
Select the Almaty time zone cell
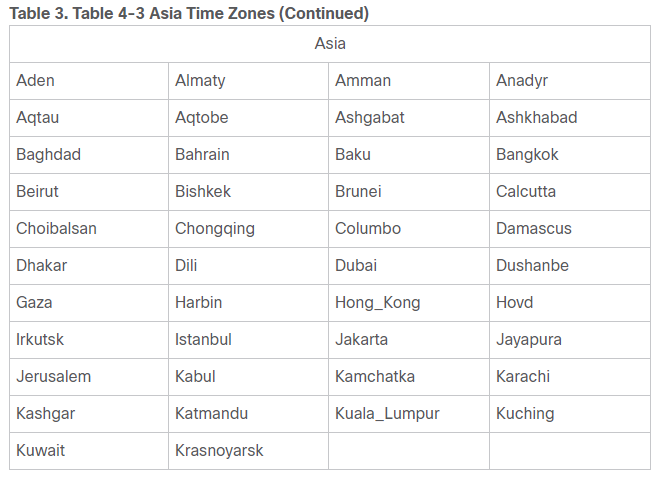click(x=200, y=81)
